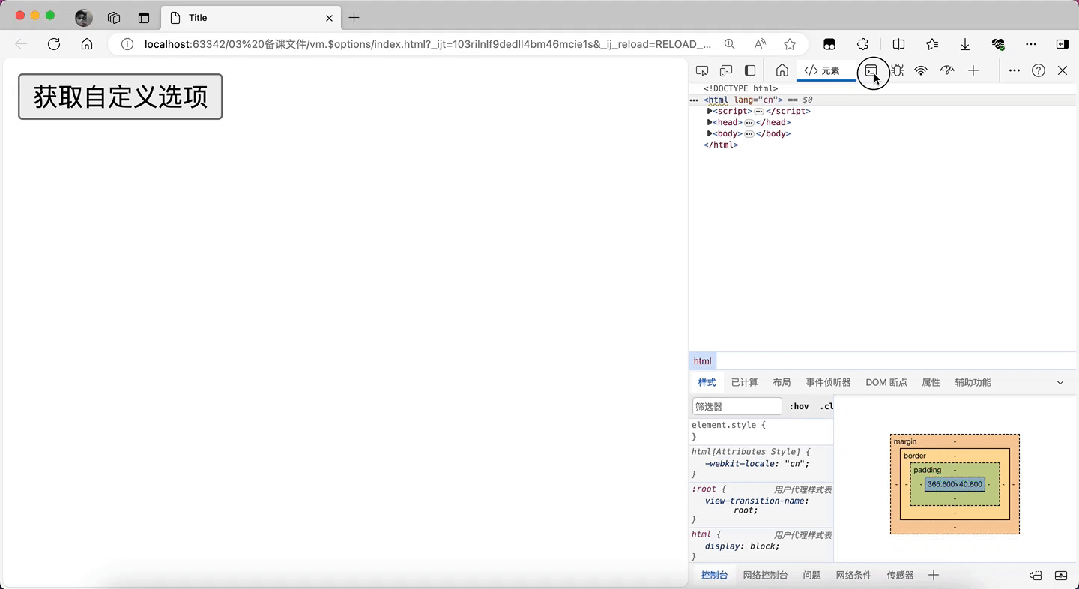This screenshot has width=1079, height=589.
Task: Switch to the 样式 styles tab
Action: [707, 383]
